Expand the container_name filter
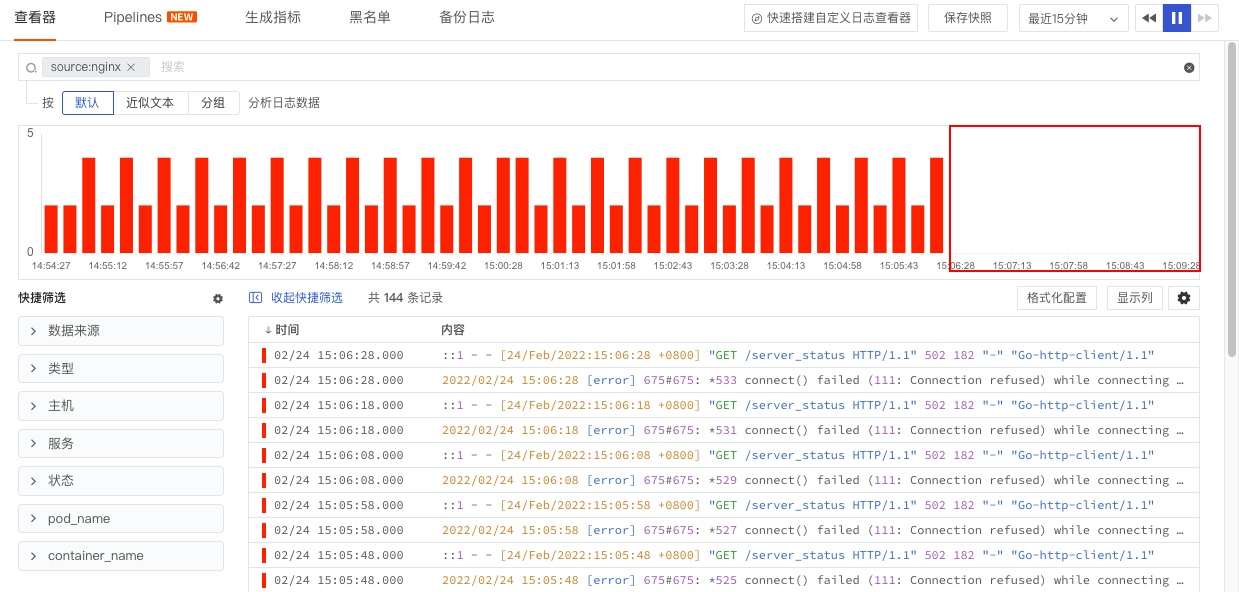1239x592 pixels. (121, 556)
